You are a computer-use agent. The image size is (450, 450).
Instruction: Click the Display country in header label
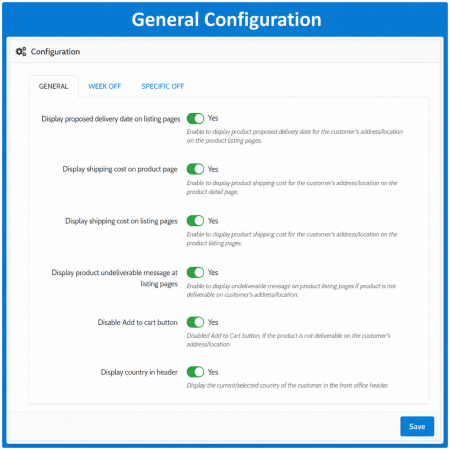coord(139,372)
